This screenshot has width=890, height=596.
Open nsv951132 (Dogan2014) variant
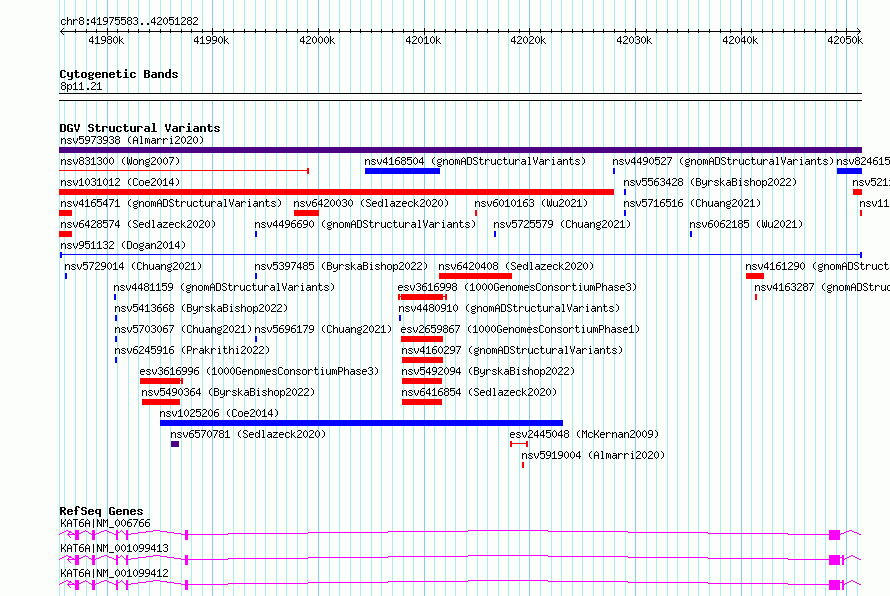(x=123, y=245)
